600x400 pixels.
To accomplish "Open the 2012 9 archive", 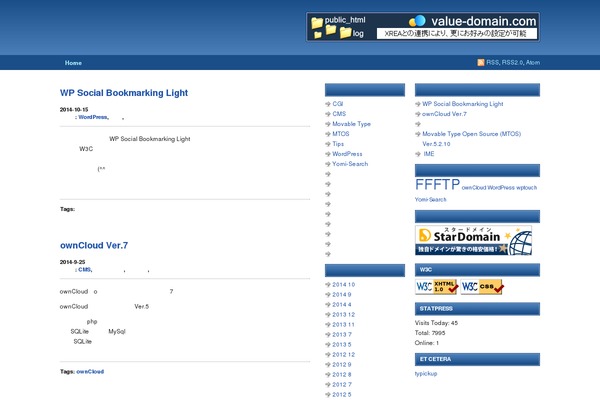I will 342,364.
